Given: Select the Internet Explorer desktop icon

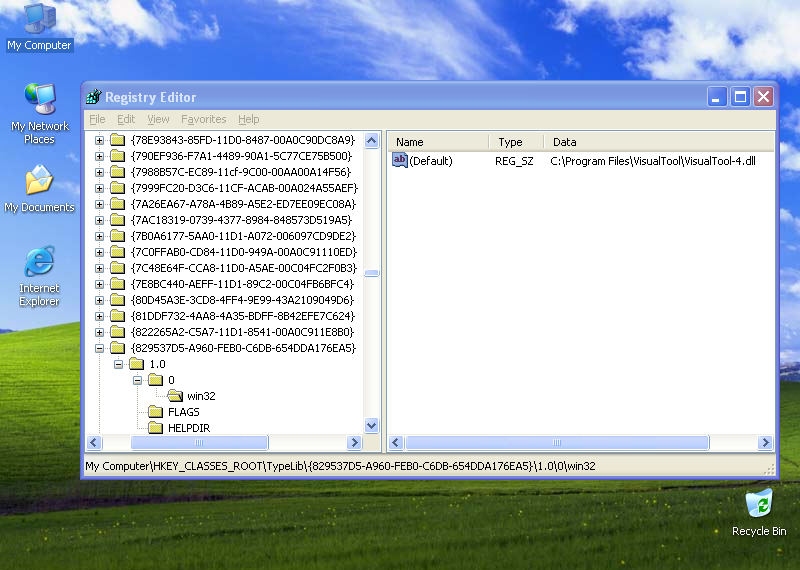Looking at the screenshot, I should (39, 276).
